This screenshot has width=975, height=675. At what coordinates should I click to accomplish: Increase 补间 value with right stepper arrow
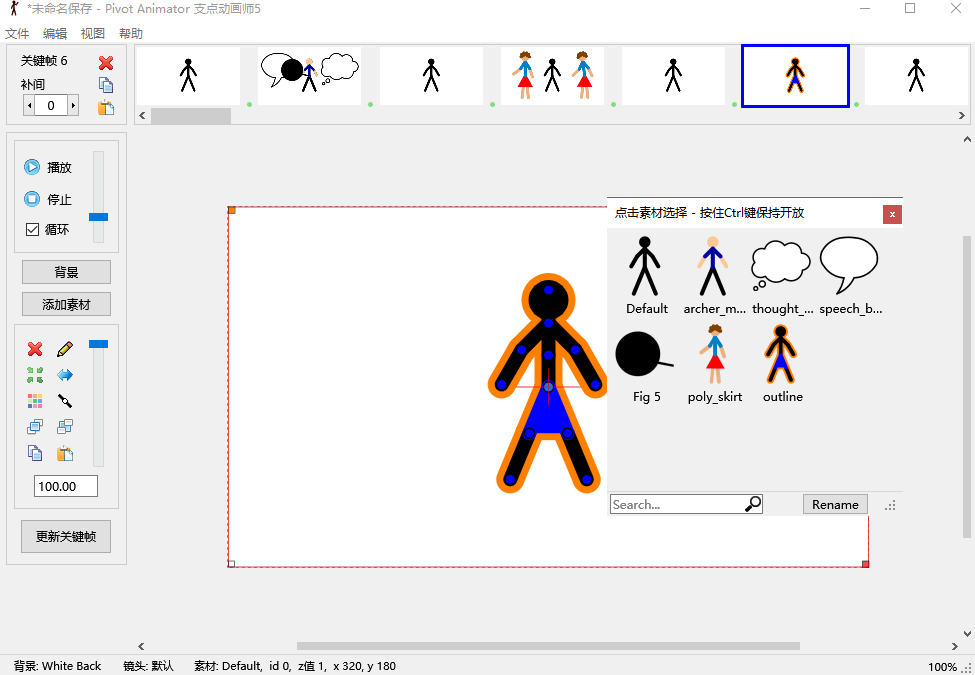click(x=73, y=105)
